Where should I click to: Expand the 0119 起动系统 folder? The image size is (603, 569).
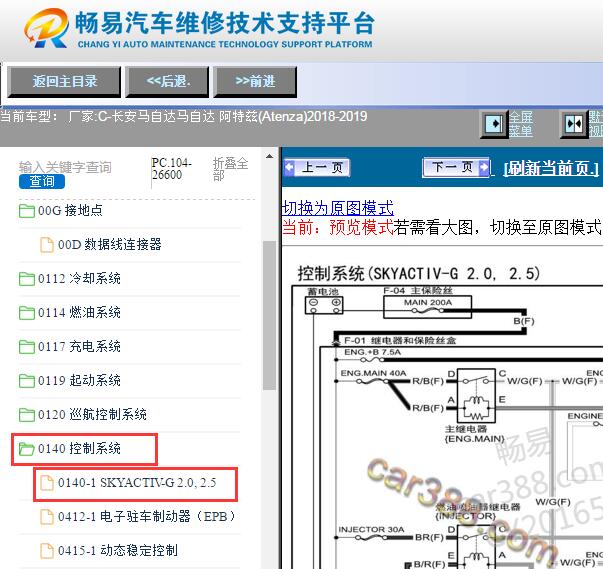coord(79,380)
